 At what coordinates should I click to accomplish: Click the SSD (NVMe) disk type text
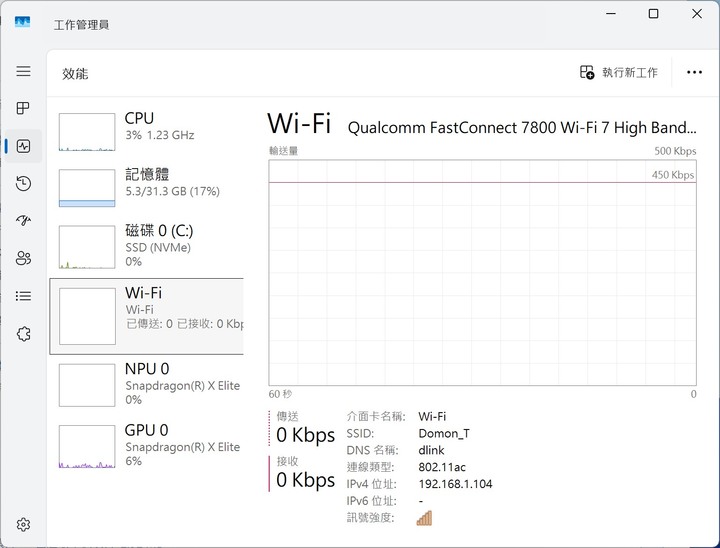coord(158,248)
